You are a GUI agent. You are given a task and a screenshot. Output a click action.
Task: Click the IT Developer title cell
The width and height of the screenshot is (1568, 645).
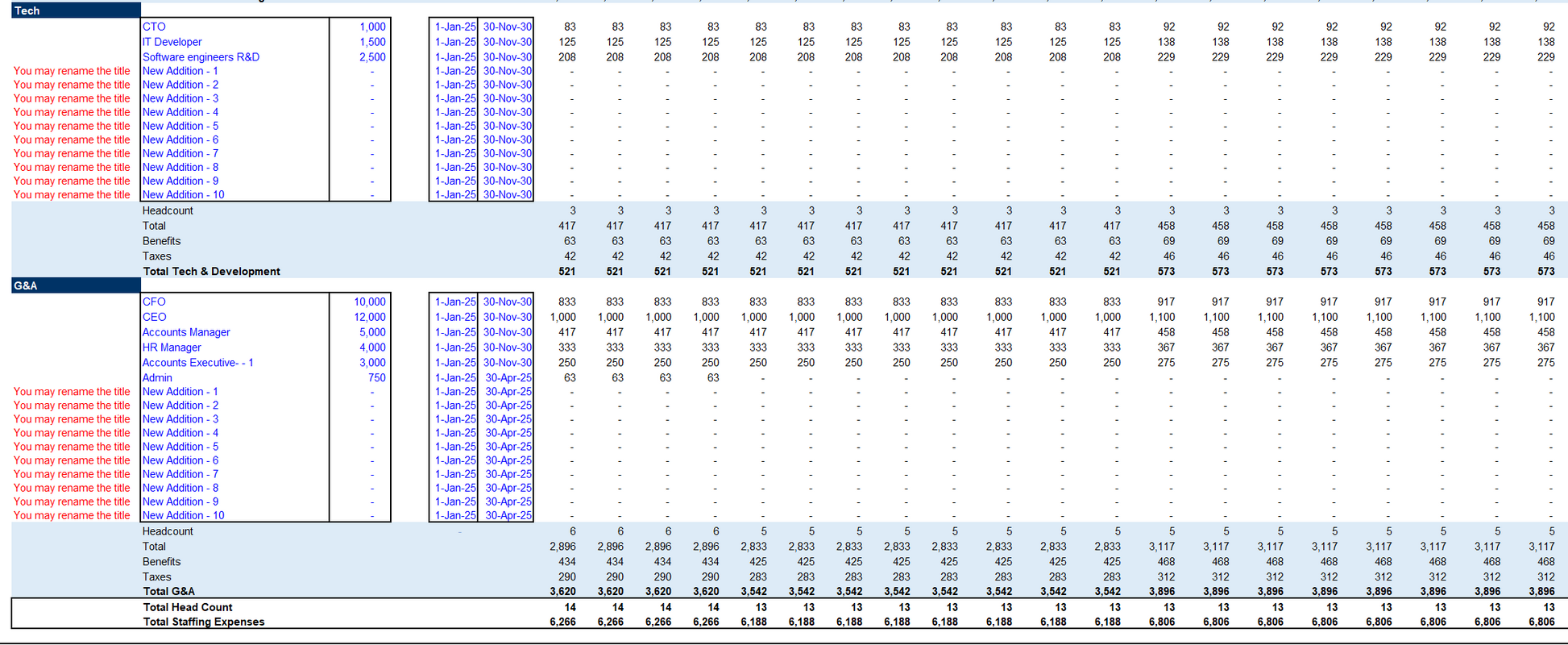pos(172,42)
